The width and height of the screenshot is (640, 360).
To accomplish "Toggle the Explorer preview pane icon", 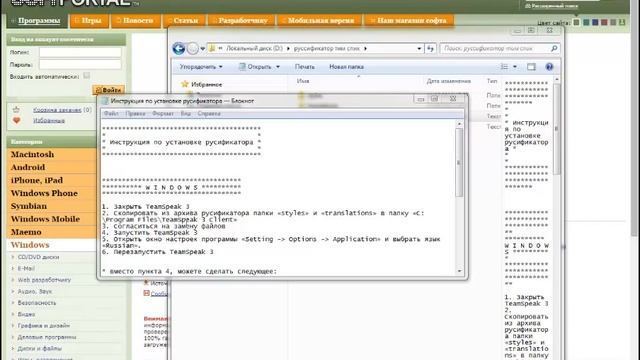I will click(x=531, y=67).
